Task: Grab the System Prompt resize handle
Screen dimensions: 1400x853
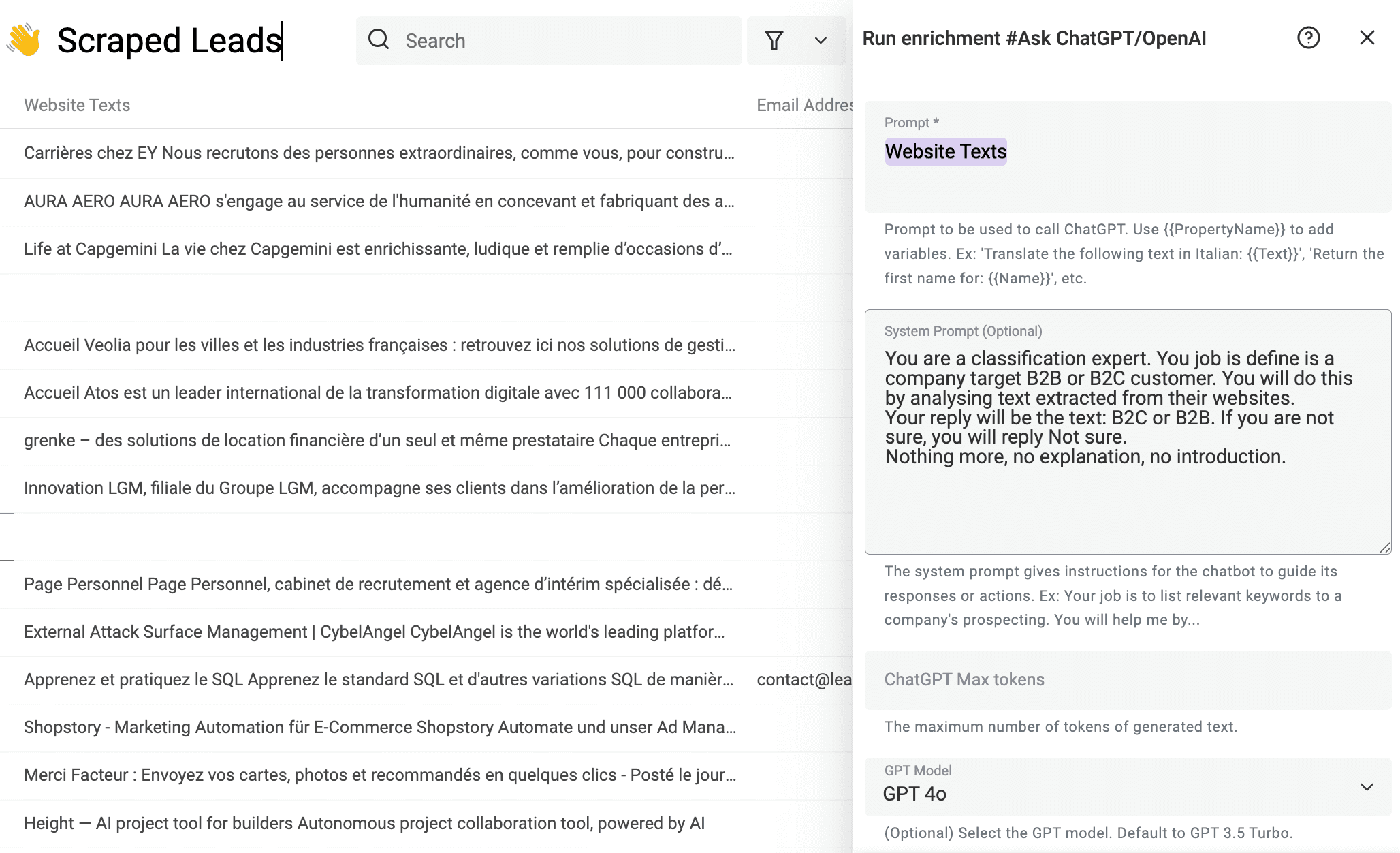Action: [x=1385, y=548]
